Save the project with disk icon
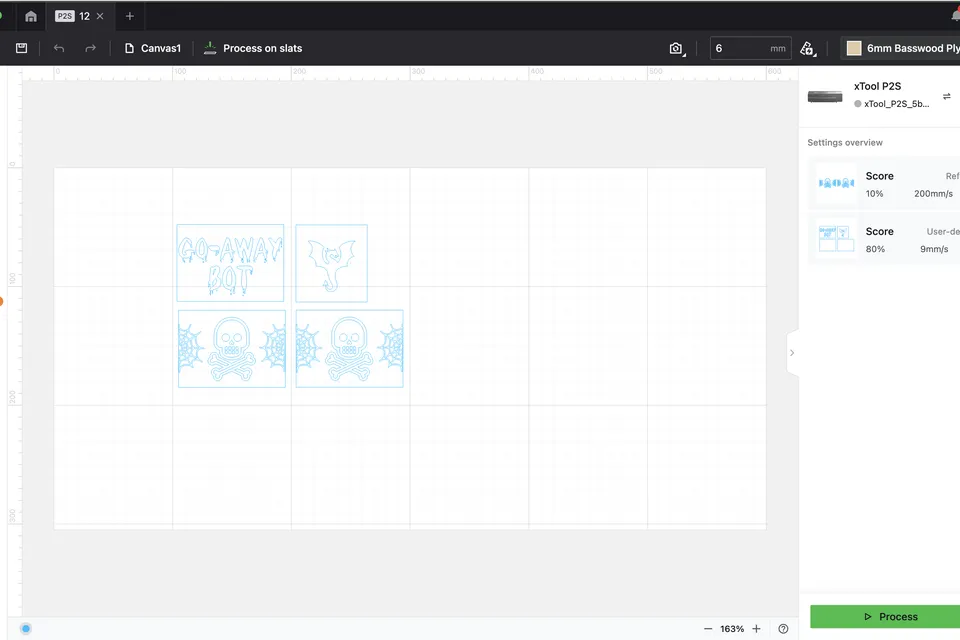The height and width of the screenshot is (640, 960). [x=21, y=48]
